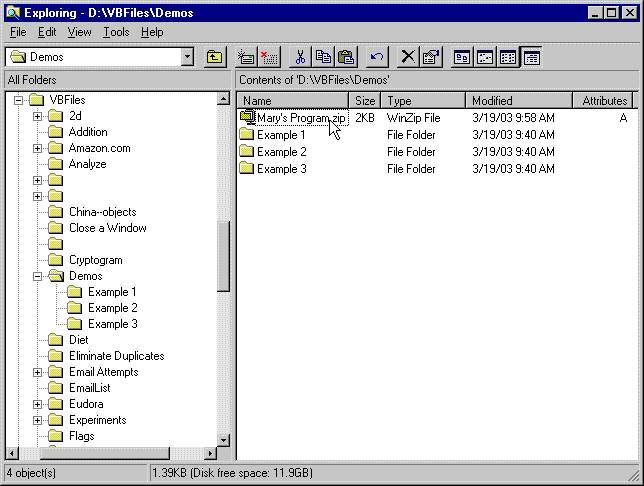Open the Tools menu
Viewport: 644px width, 486px height.
pyautogui.click(x=116, y=32)
